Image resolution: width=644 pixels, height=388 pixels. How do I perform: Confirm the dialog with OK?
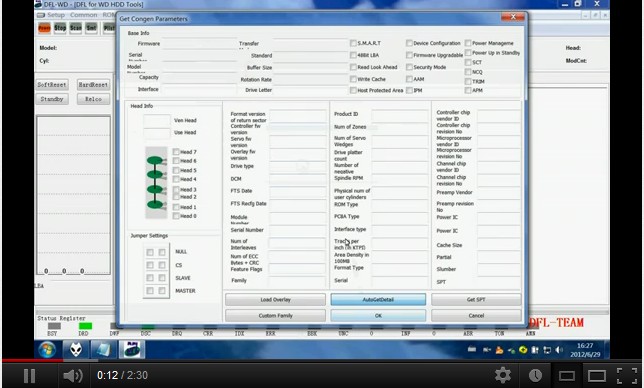pos(378,316)
